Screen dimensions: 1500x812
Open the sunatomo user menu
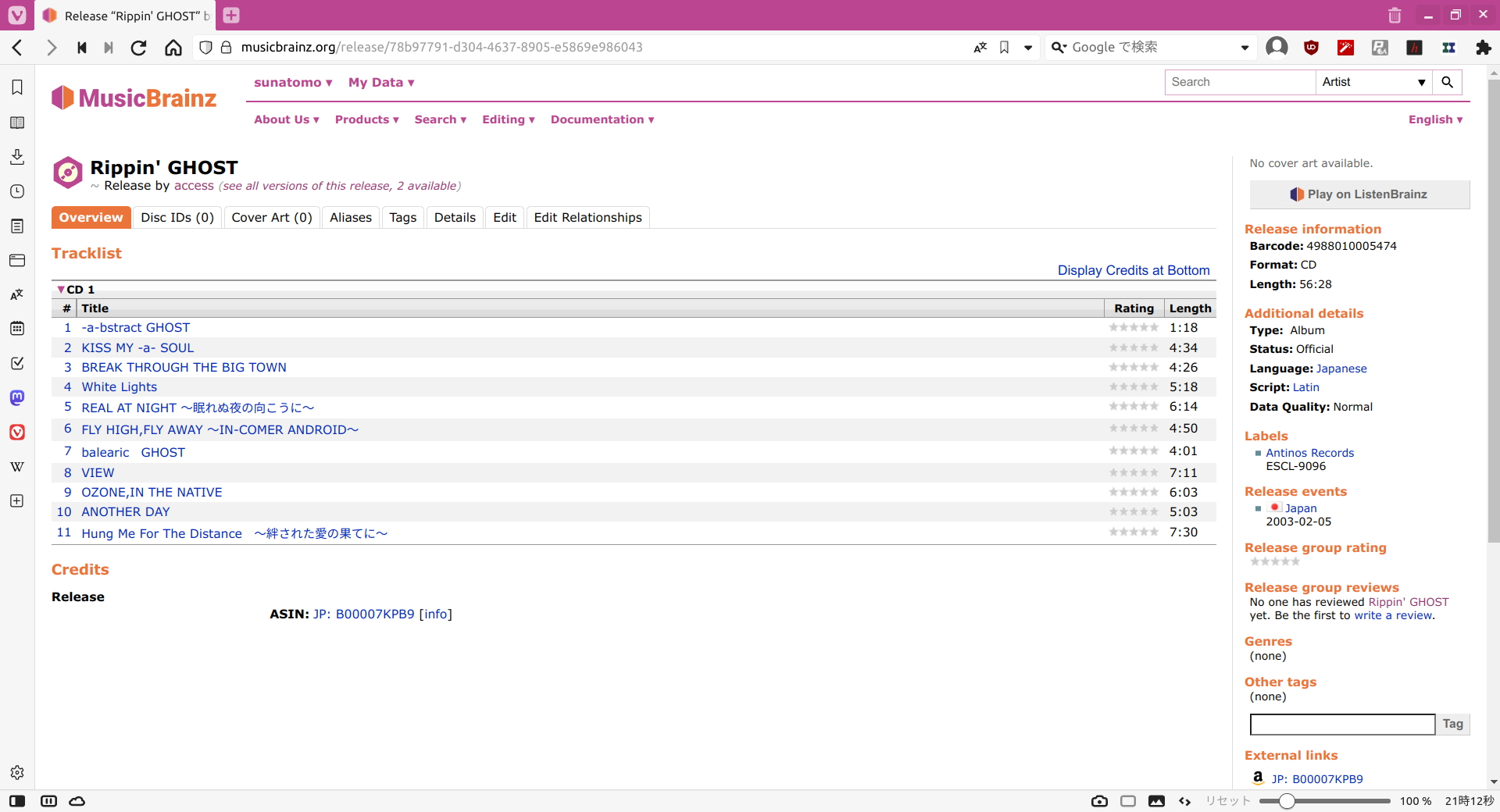tap(293, 83)
